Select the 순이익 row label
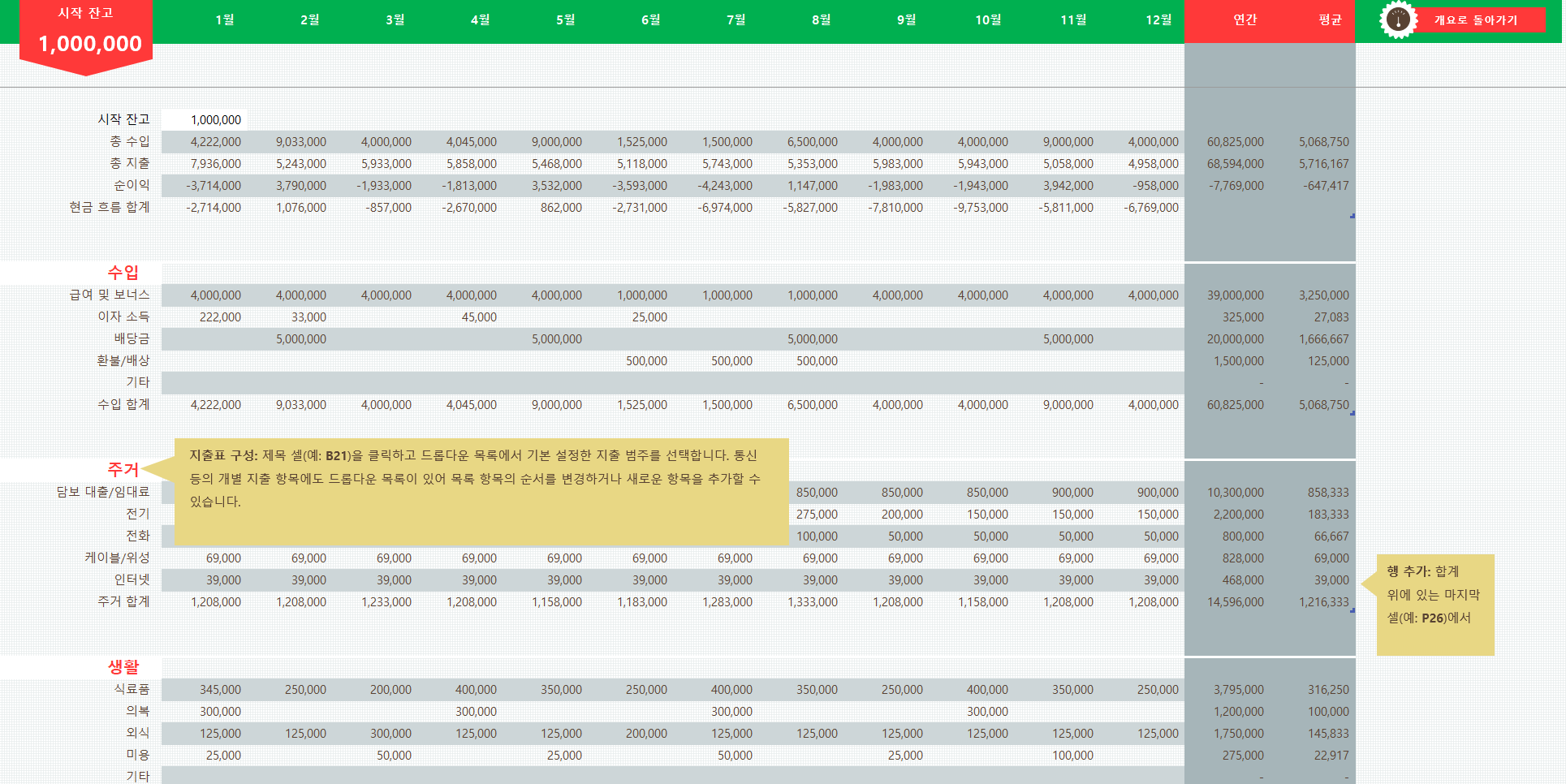This screenshot has width=1566, height=784. coord(132,185)
